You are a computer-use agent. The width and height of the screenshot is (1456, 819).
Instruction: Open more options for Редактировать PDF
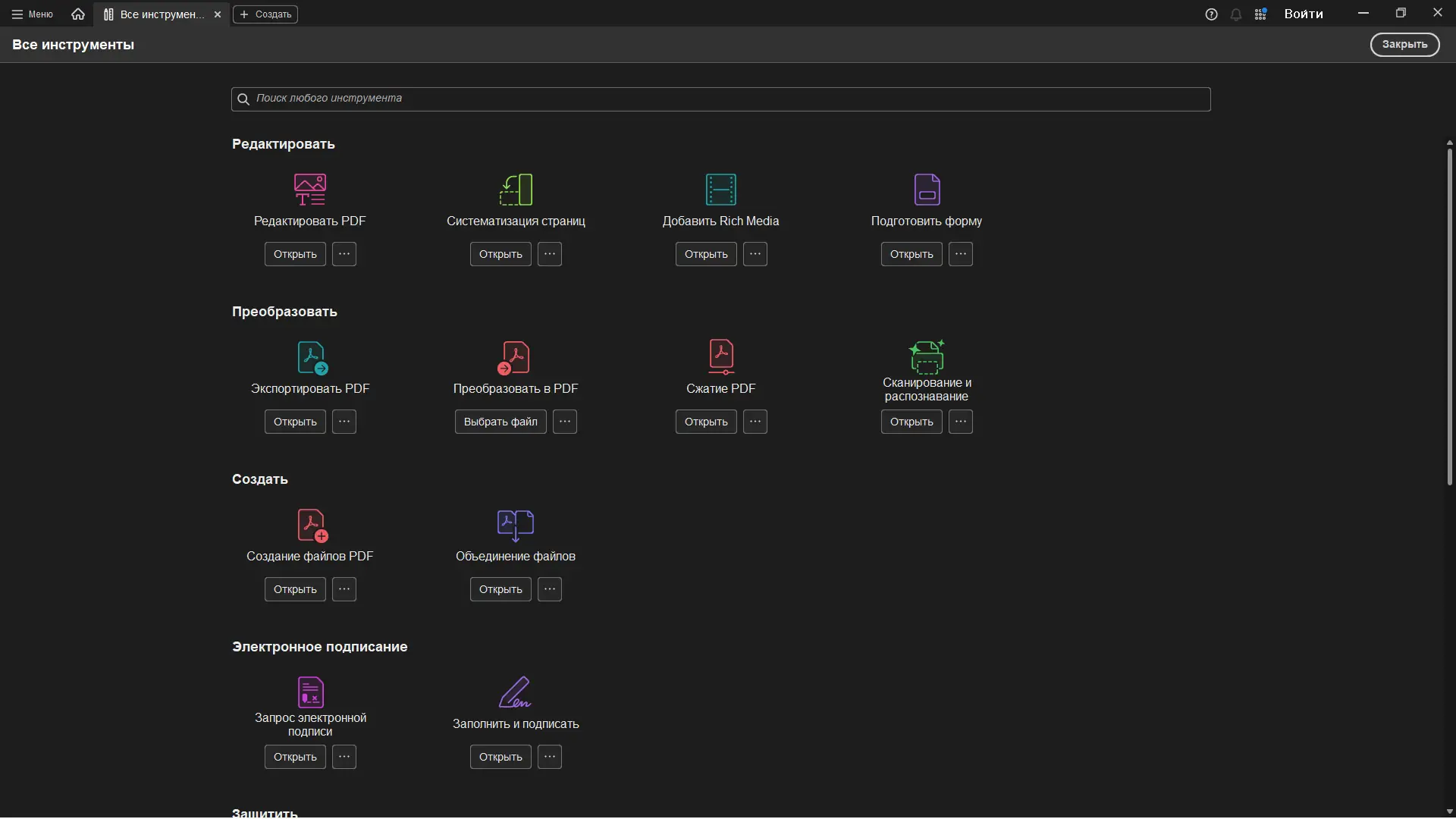coord(345,254)
